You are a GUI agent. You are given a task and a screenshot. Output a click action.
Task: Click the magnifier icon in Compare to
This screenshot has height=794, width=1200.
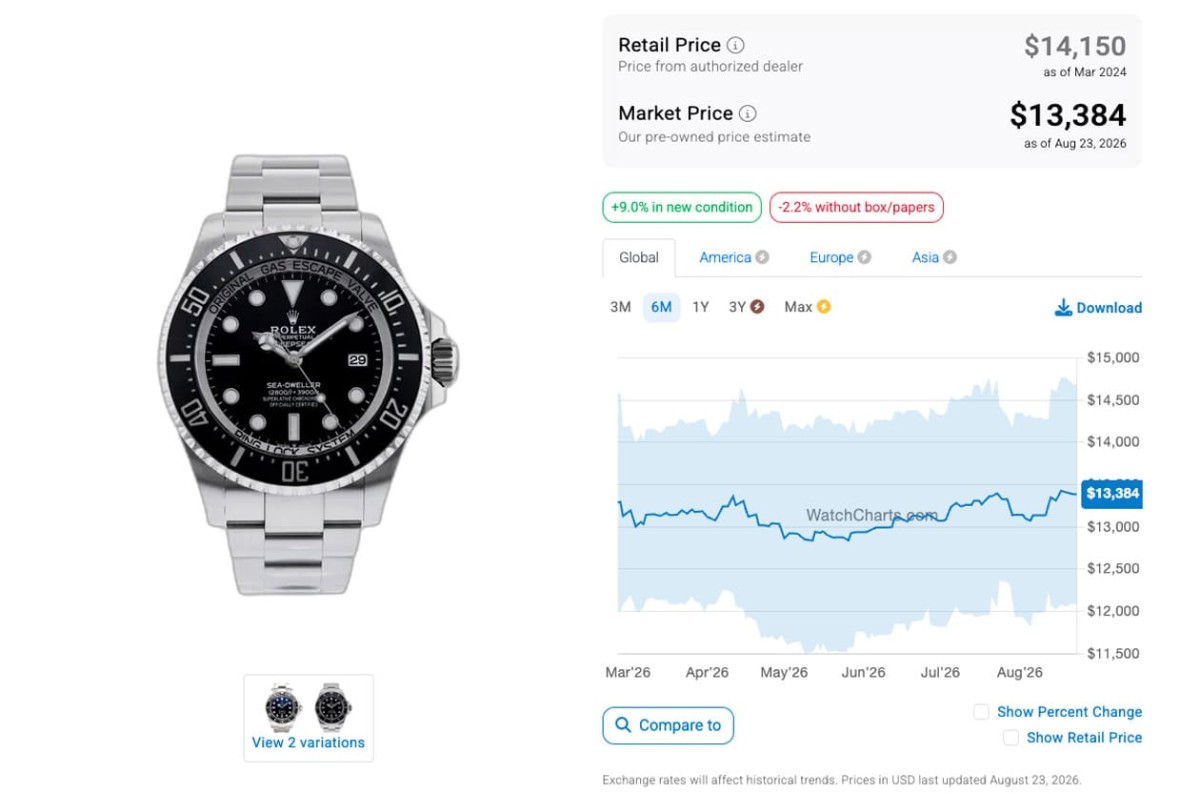click(x=623, y=725)
